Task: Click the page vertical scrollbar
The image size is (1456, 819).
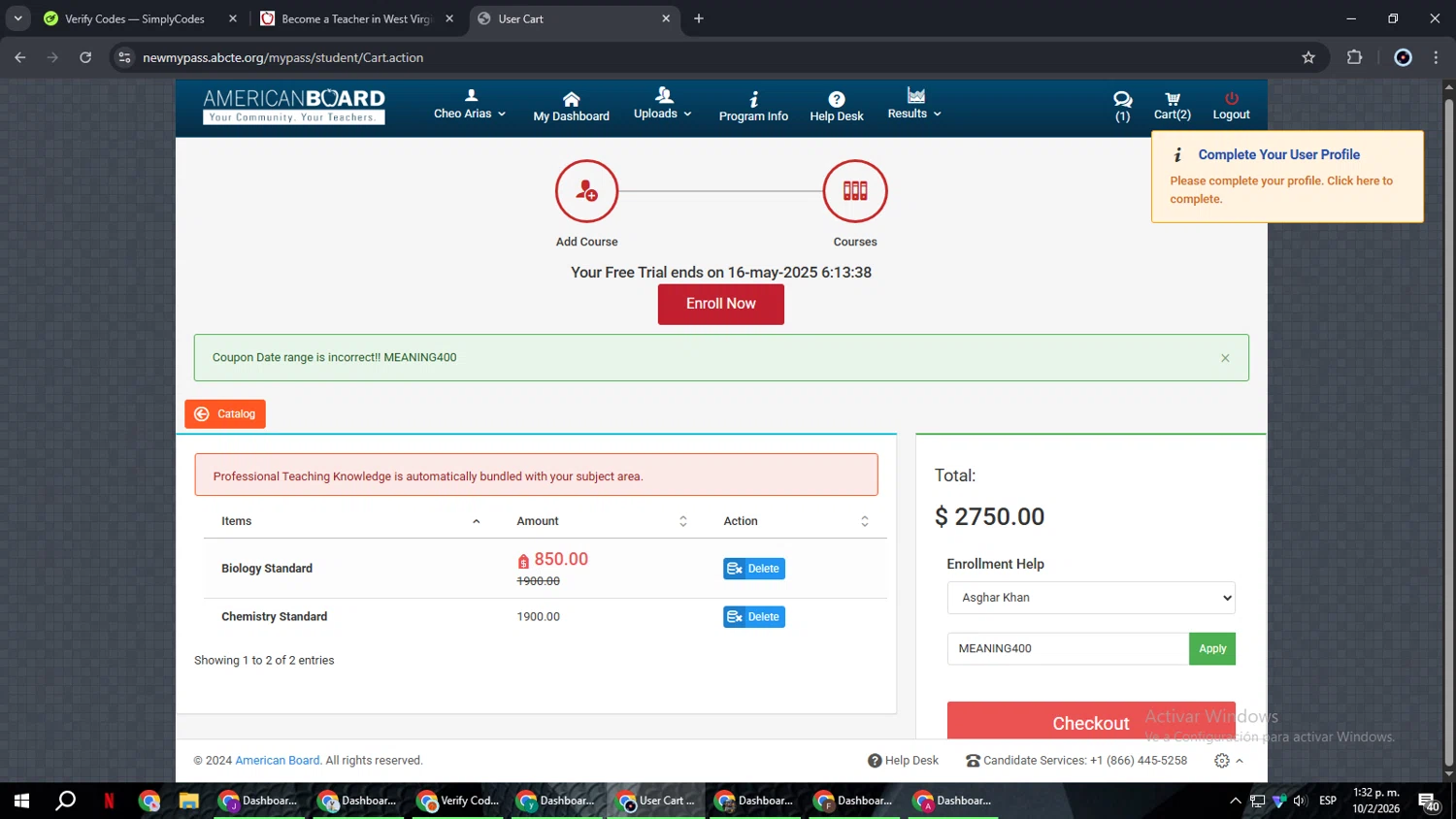Action: tap(1448, 432)
